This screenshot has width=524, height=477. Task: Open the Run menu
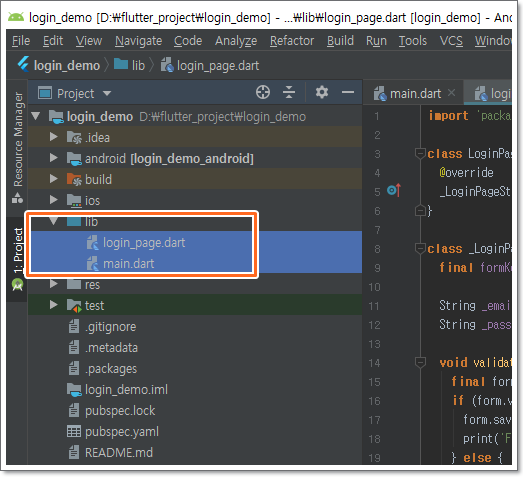376,41
